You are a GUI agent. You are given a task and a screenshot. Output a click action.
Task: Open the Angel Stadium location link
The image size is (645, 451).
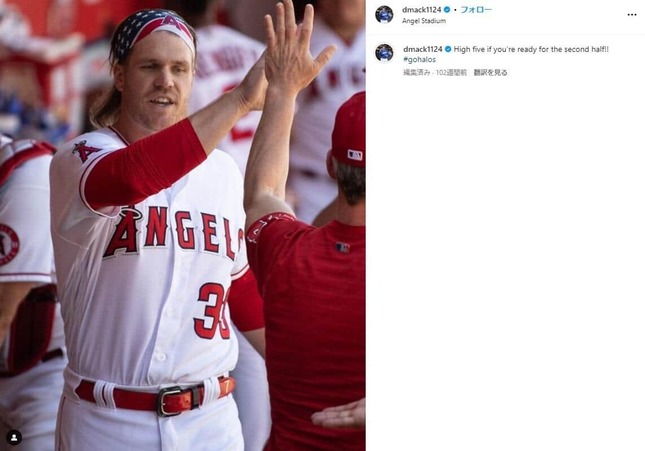tap(424, 21)
